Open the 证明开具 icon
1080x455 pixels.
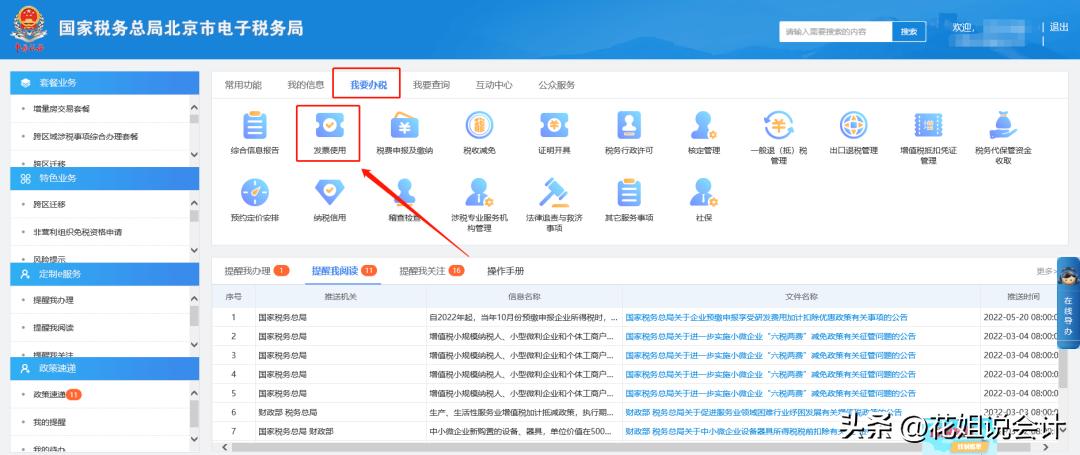[554, 126]
